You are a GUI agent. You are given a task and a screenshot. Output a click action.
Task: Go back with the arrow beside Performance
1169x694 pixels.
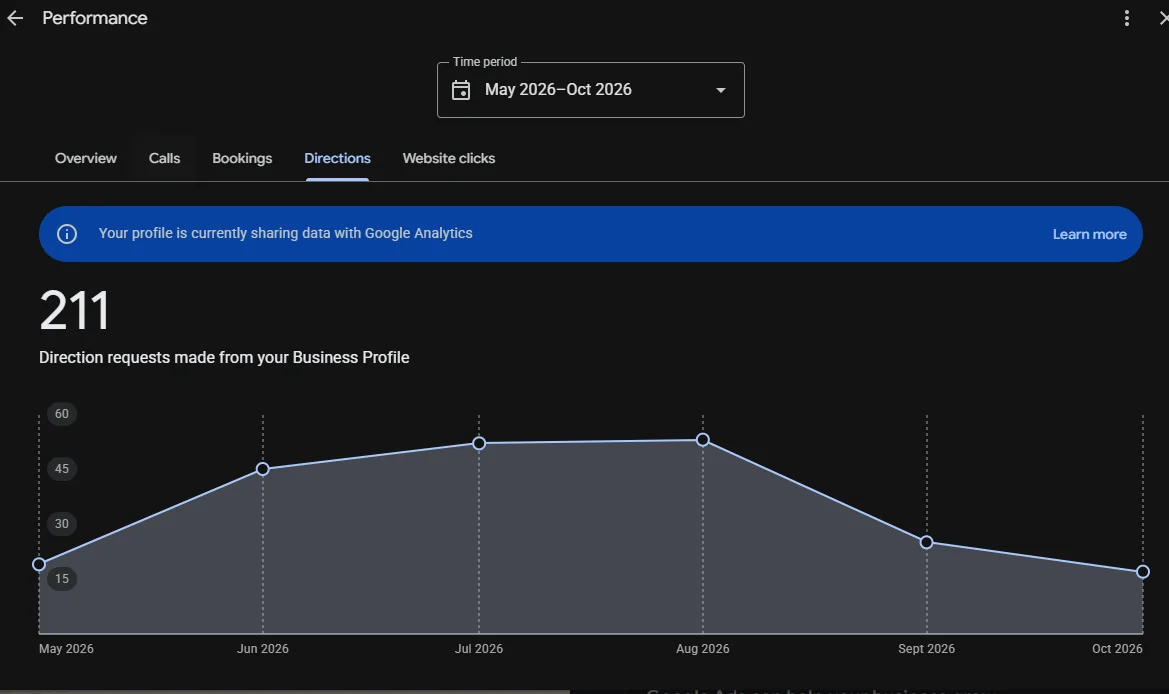15,19
